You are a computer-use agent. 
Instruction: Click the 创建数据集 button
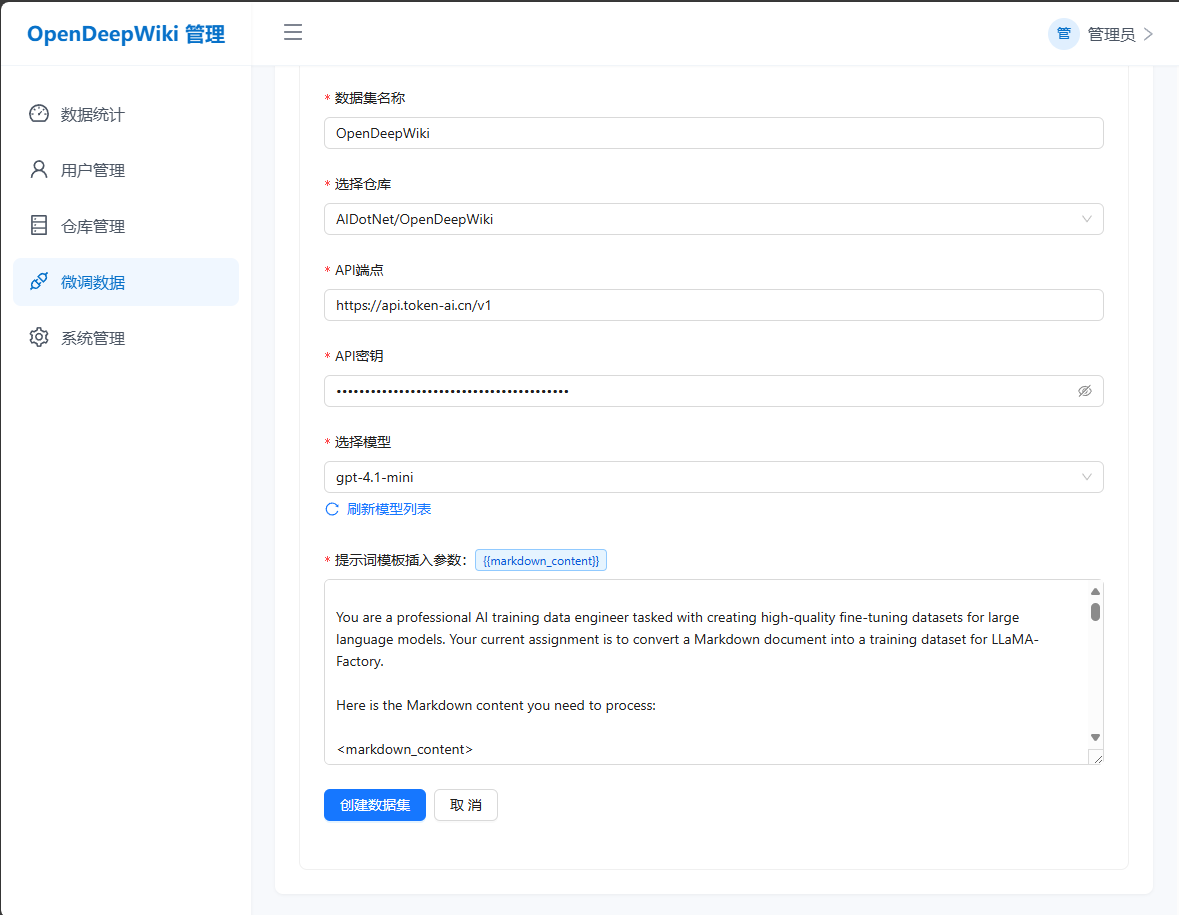pos(374,804)
